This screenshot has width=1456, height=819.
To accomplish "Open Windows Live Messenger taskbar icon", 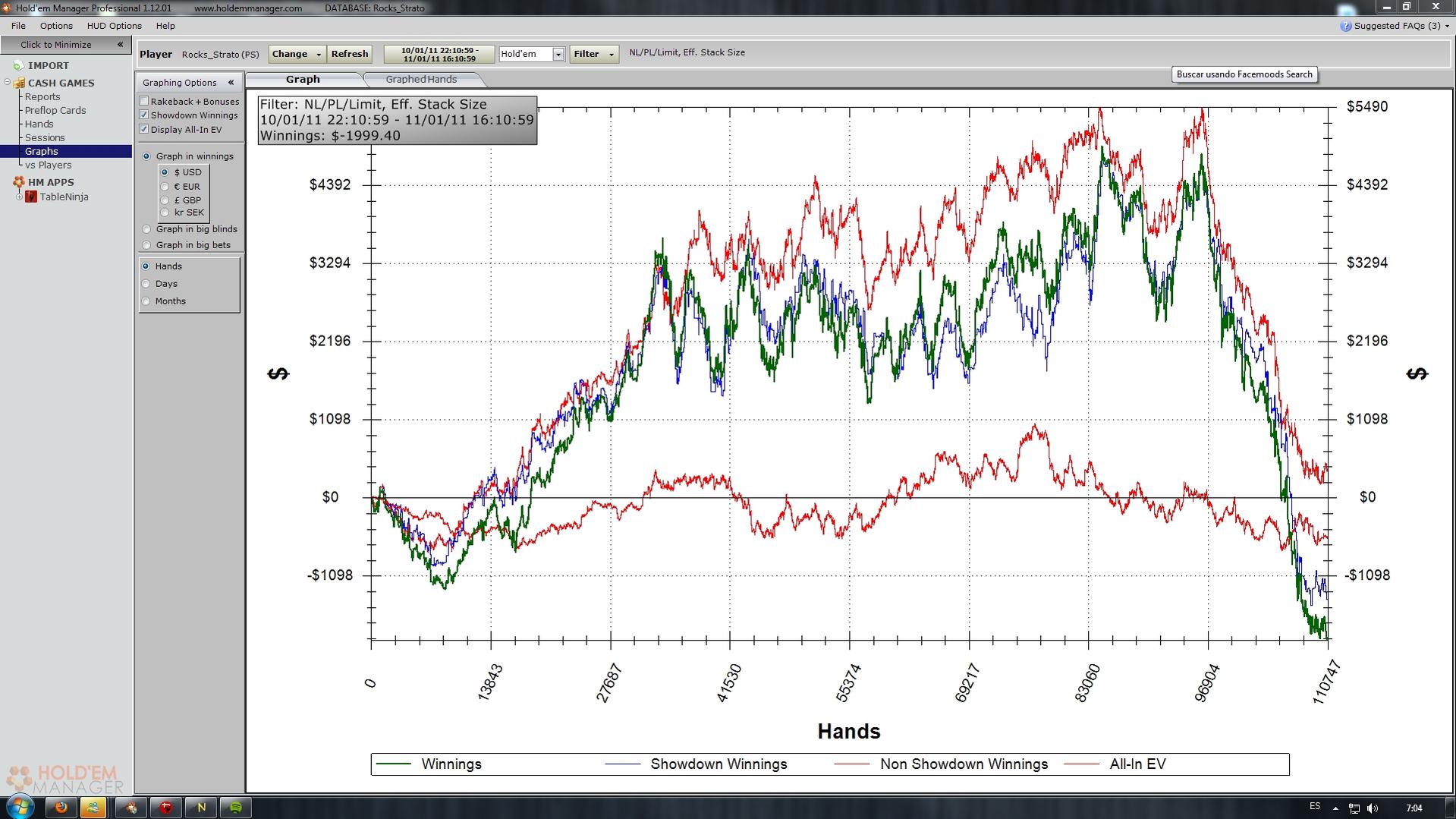I will point(93,808).
